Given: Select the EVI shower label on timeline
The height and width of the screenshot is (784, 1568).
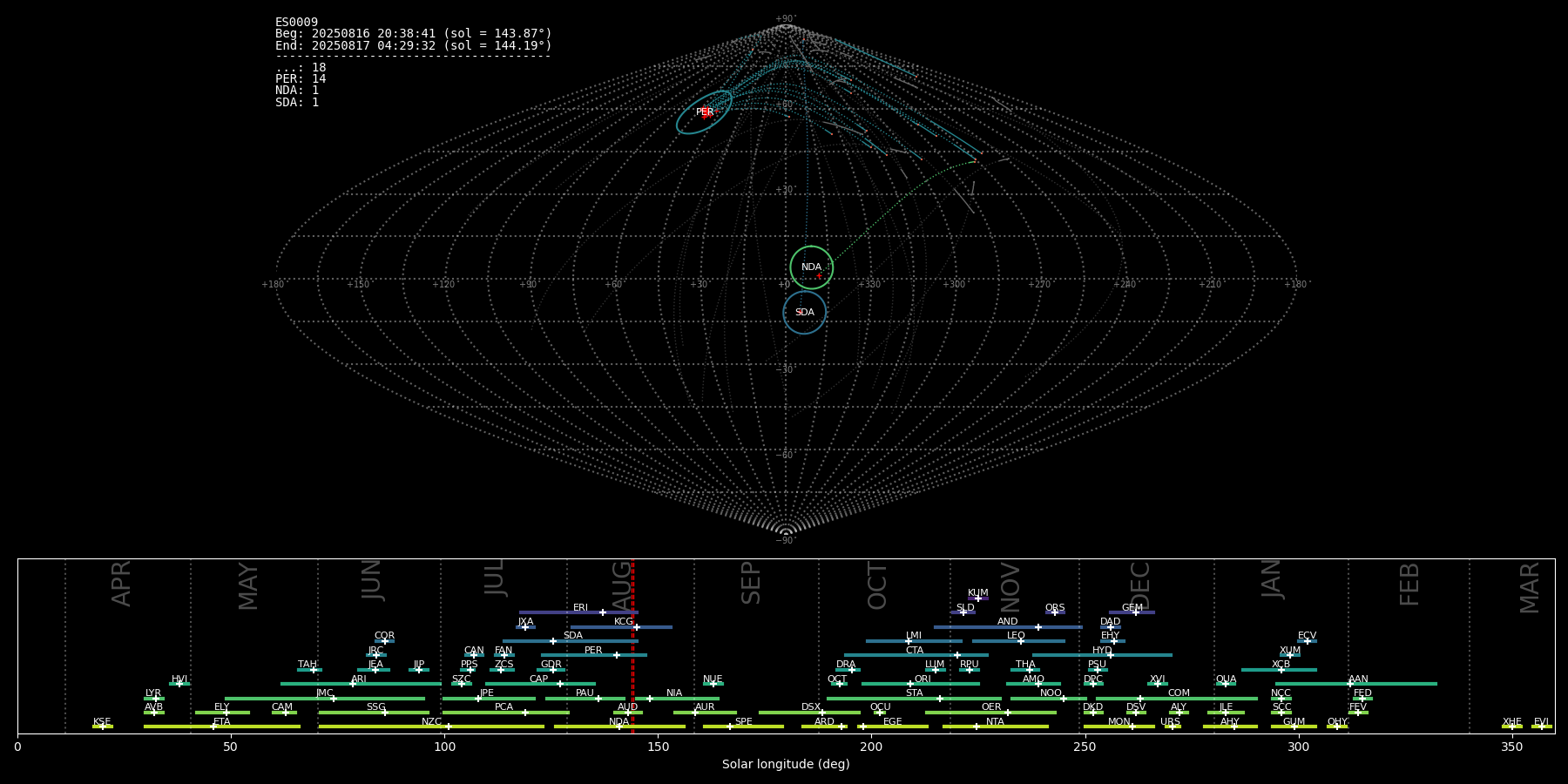Looking at the screenshot, I should [x=1541, y=722].
